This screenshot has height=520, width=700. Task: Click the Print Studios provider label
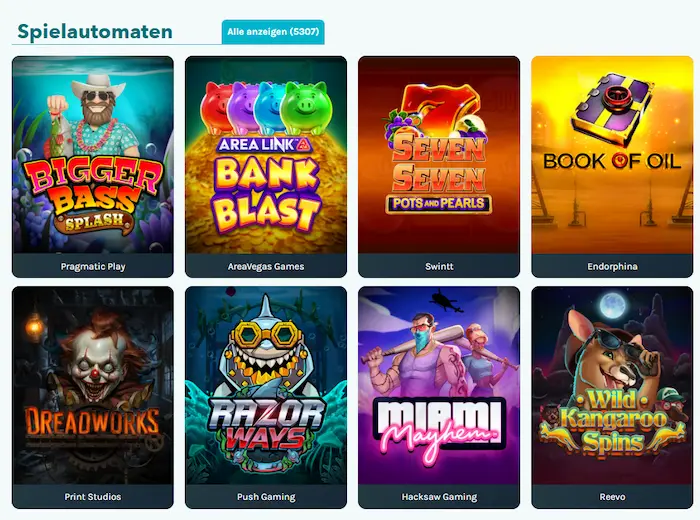[x=93, y=496]
